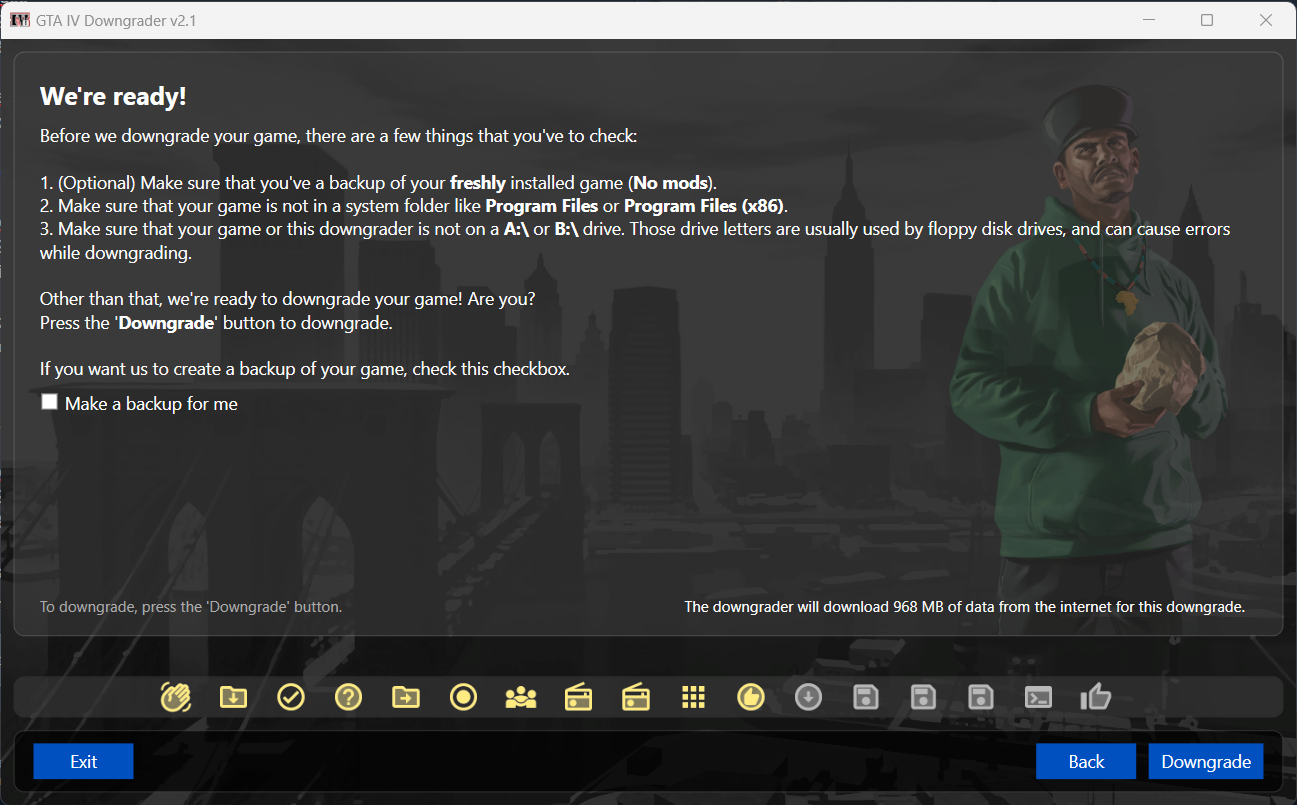
Task: Click the bold 'freshly' word
Action: pyautogui.click(x=479, y=183)
